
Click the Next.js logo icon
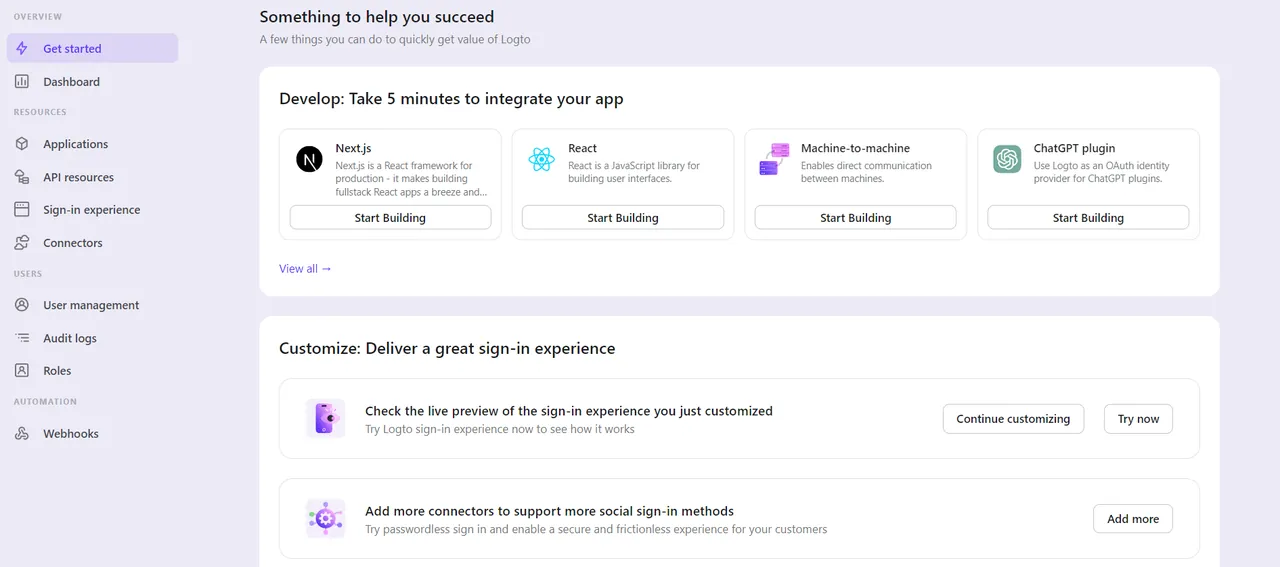(x=309, y=159)
